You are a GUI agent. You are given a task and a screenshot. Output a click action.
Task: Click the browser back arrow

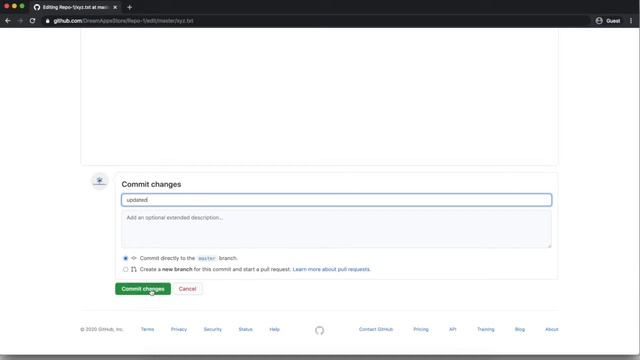coord(8,20)
